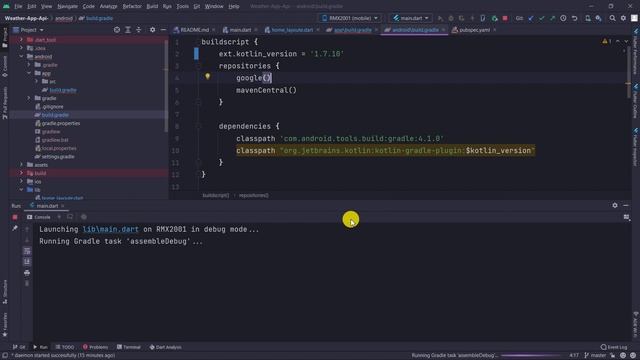The image size is (640, 360).
Task: Show Git history clock icon
Action: click(x=563, y=18)
